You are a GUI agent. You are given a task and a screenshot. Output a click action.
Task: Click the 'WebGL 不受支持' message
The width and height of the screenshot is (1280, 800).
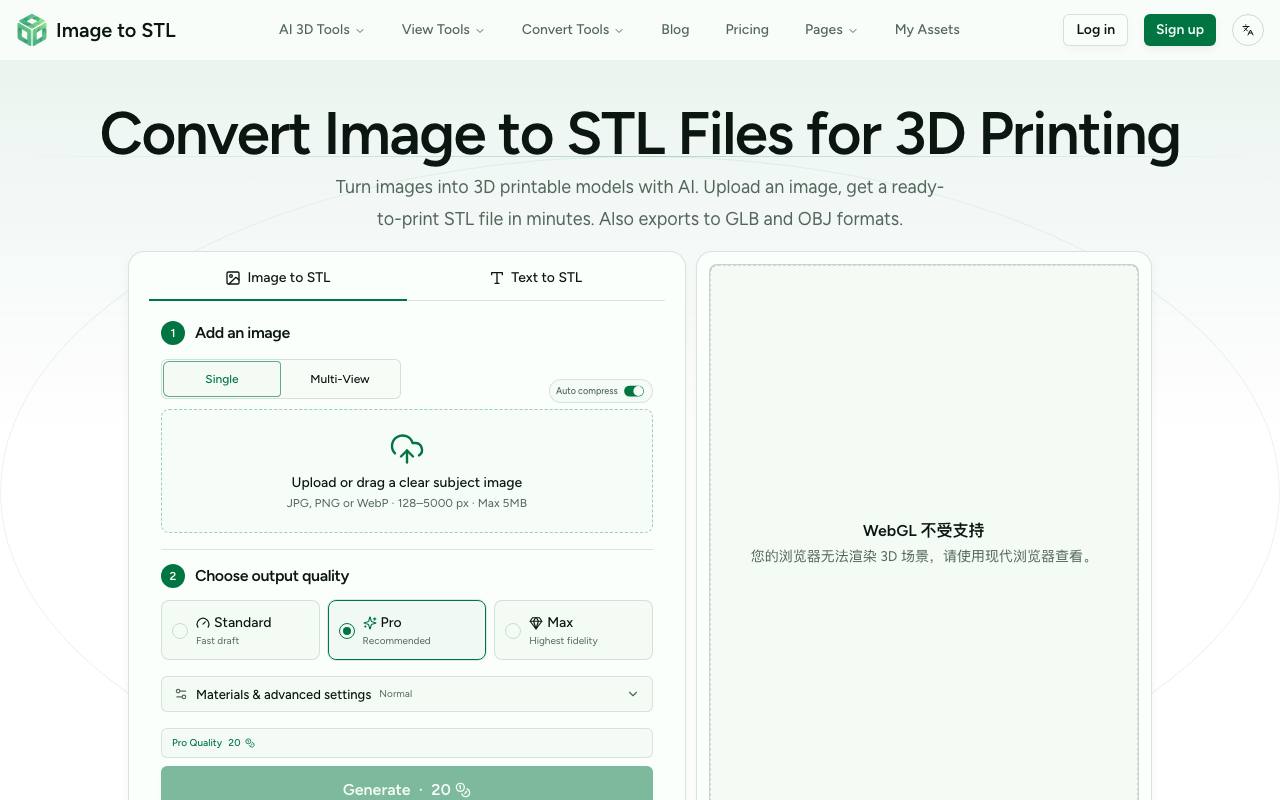[924, 531]
